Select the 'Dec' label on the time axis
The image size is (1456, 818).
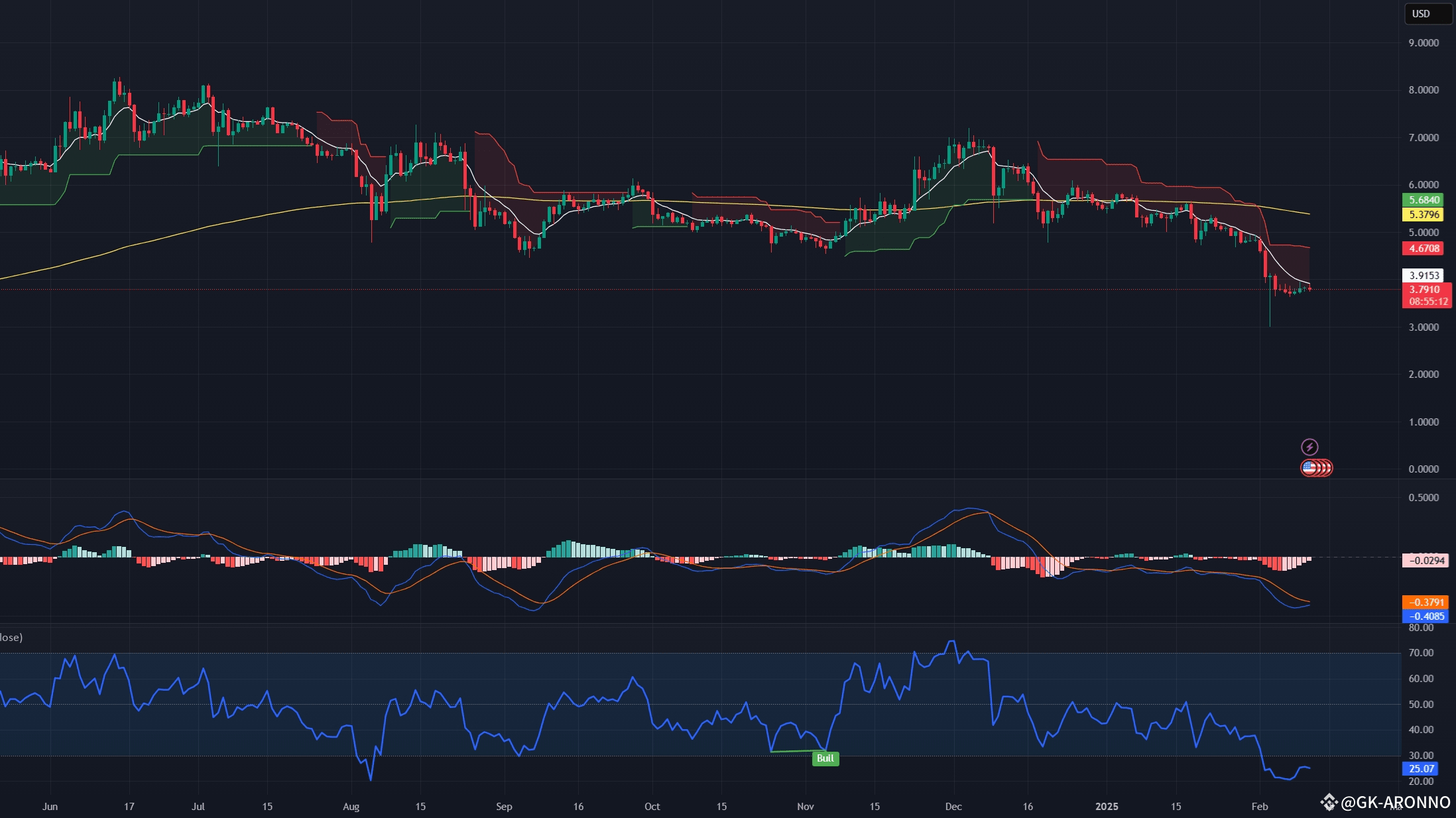coord(954,807)
